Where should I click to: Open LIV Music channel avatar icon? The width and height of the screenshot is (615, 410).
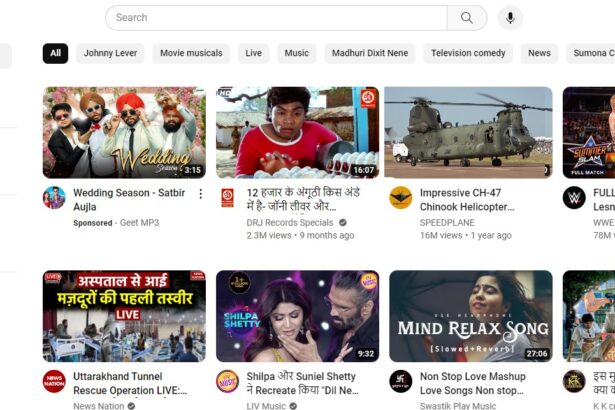point(227,381)
